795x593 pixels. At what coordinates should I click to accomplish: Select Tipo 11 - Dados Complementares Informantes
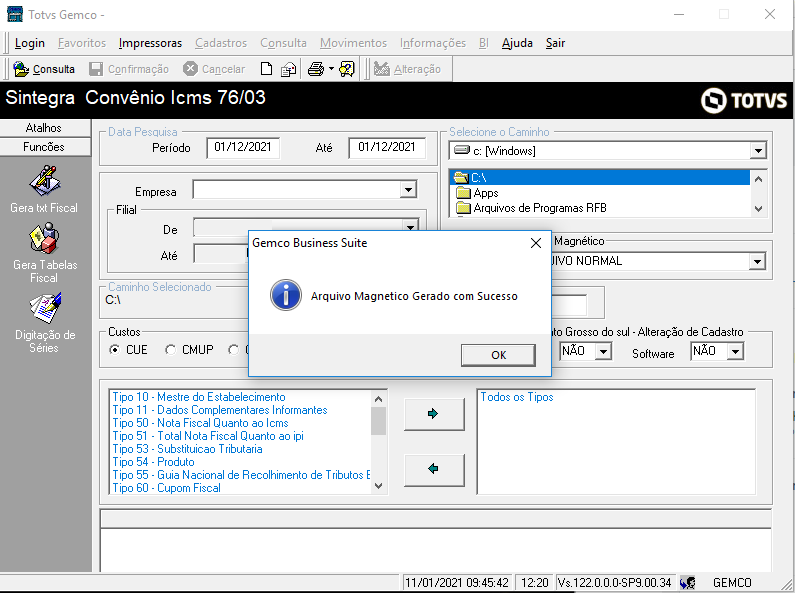click(x=220, y=410)
